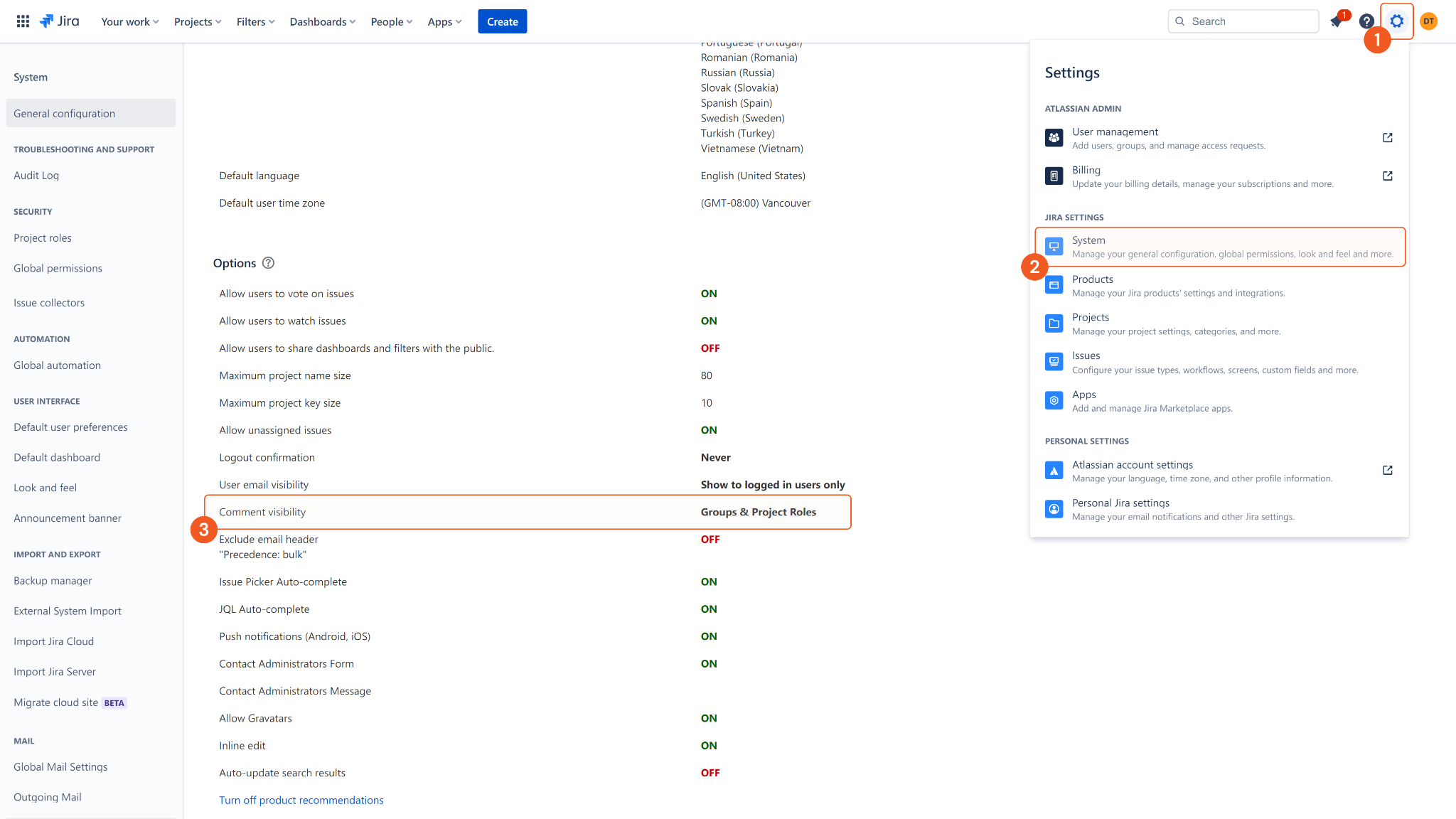Open the DT profile avatar
The height and width of the screenshot is (819, 1456).
pyautogui.click(x=1428, y=21)
